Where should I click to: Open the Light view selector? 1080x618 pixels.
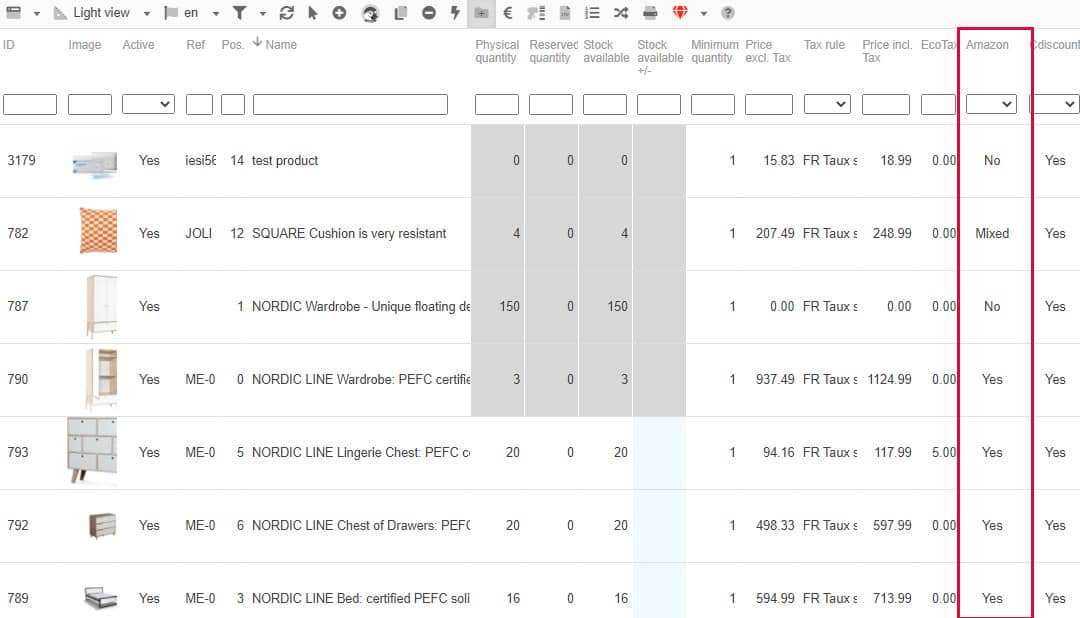101,12
